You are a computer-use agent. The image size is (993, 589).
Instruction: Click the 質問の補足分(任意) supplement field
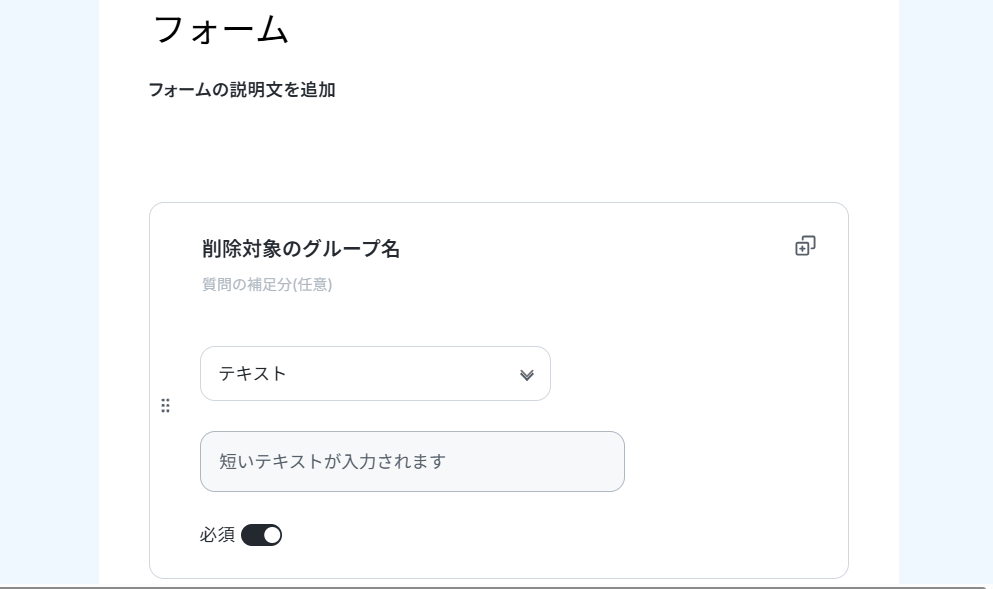point(267,285)
